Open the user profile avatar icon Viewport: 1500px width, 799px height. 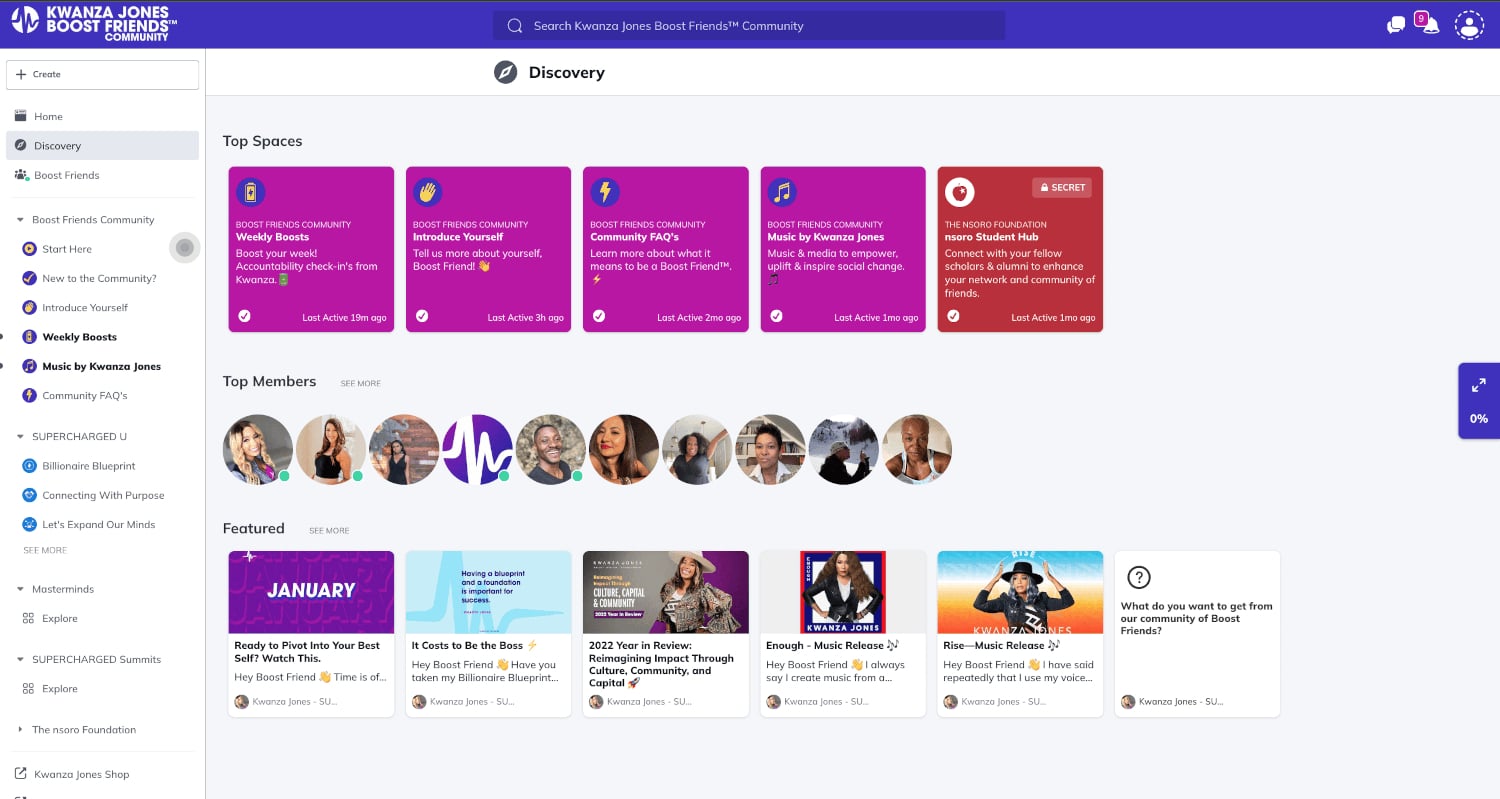point(1469,26)
